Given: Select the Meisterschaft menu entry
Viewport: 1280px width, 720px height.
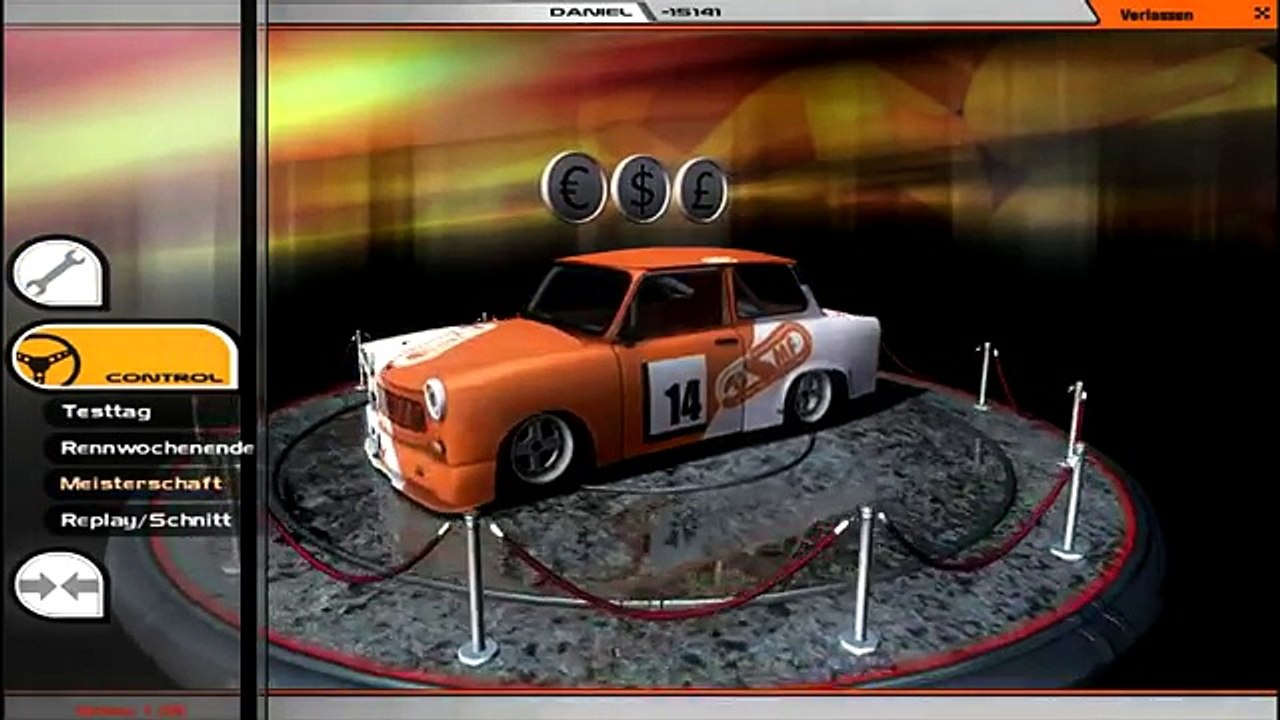Looking at the screenshot, I should 141,483.
